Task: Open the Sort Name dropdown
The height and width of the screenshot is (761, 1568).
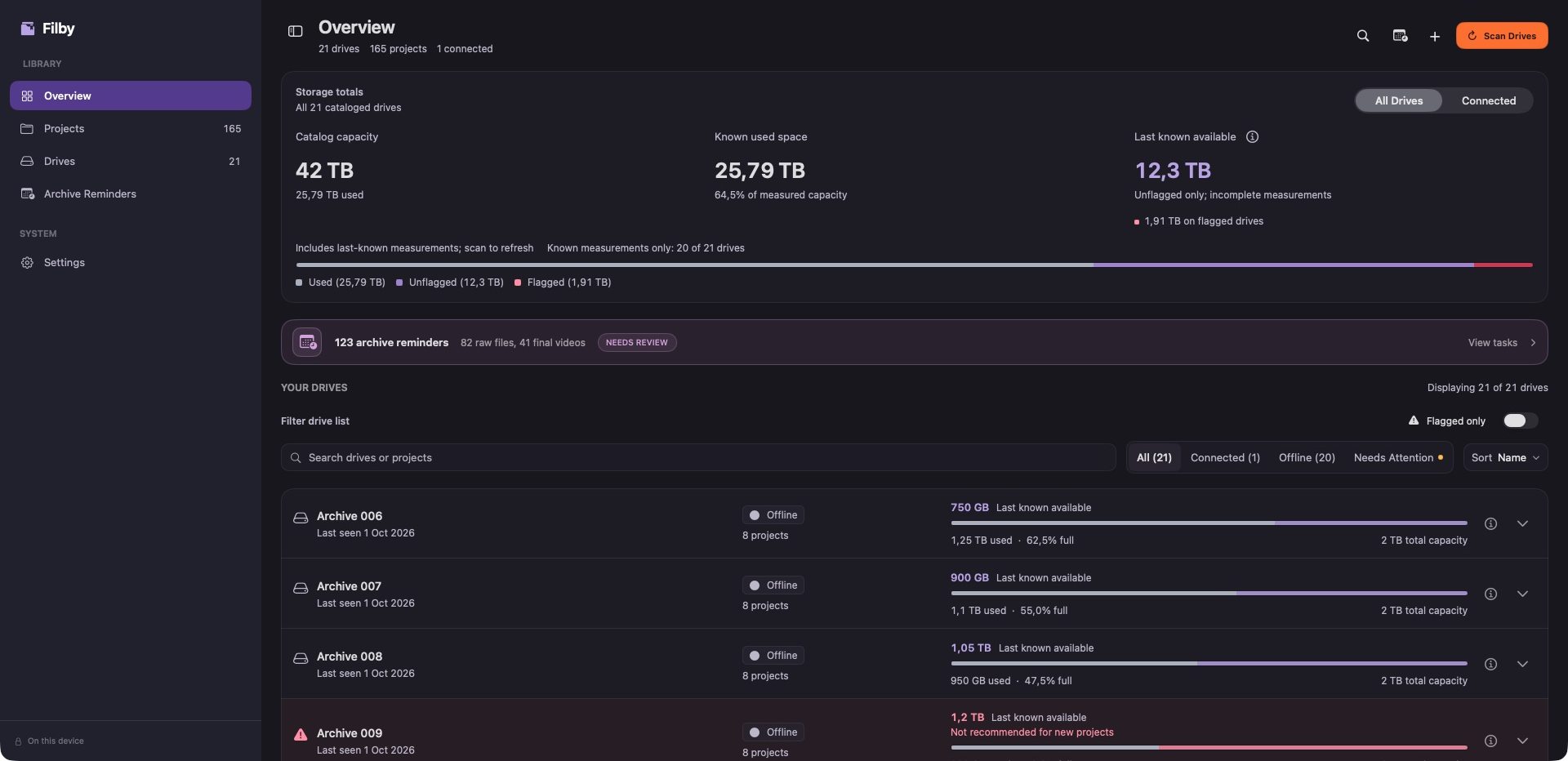Action: tap(1505, 457)
